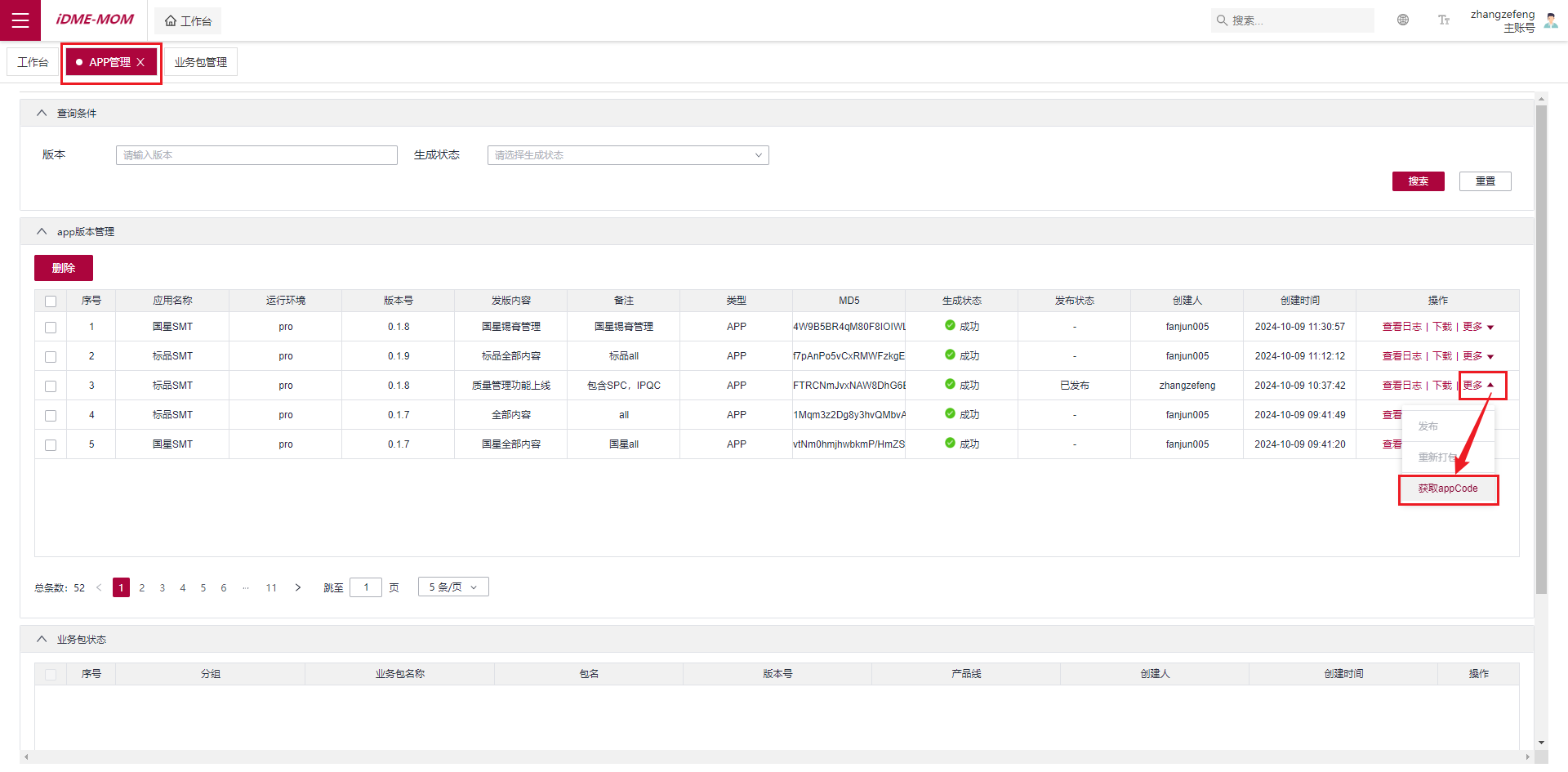Select 获取appCode from the context menu
This screenshot has height=772, width=1568.
click(1448, 489)
